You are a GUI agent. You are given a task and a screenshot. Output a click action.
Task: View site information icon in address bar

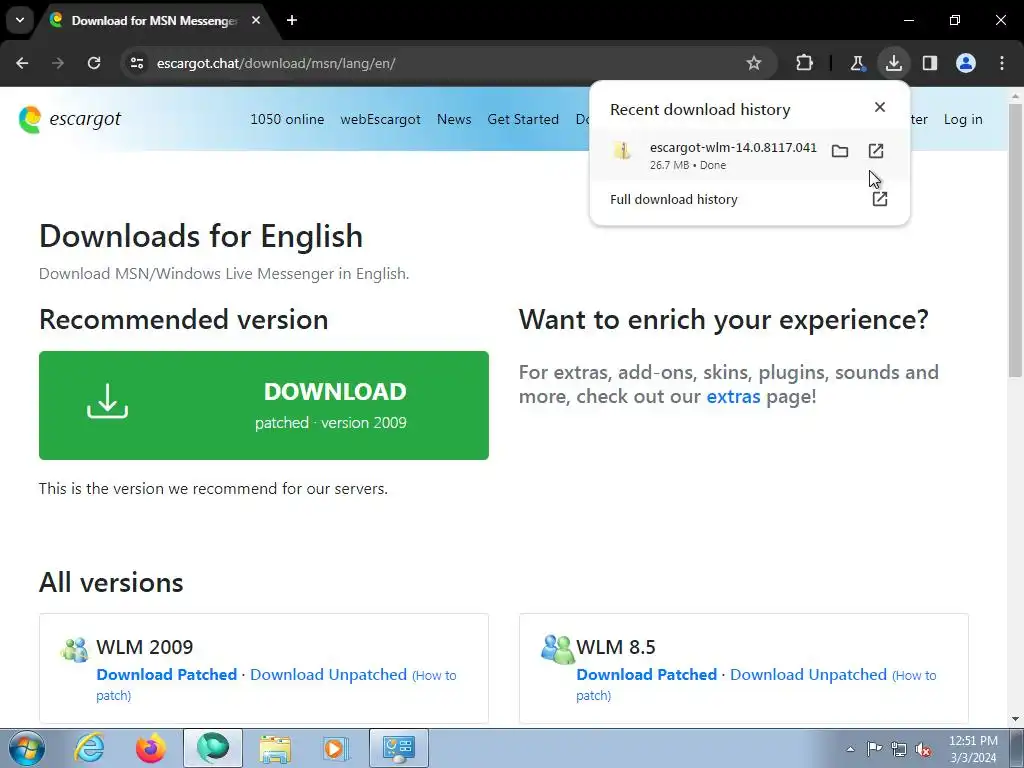136,63
